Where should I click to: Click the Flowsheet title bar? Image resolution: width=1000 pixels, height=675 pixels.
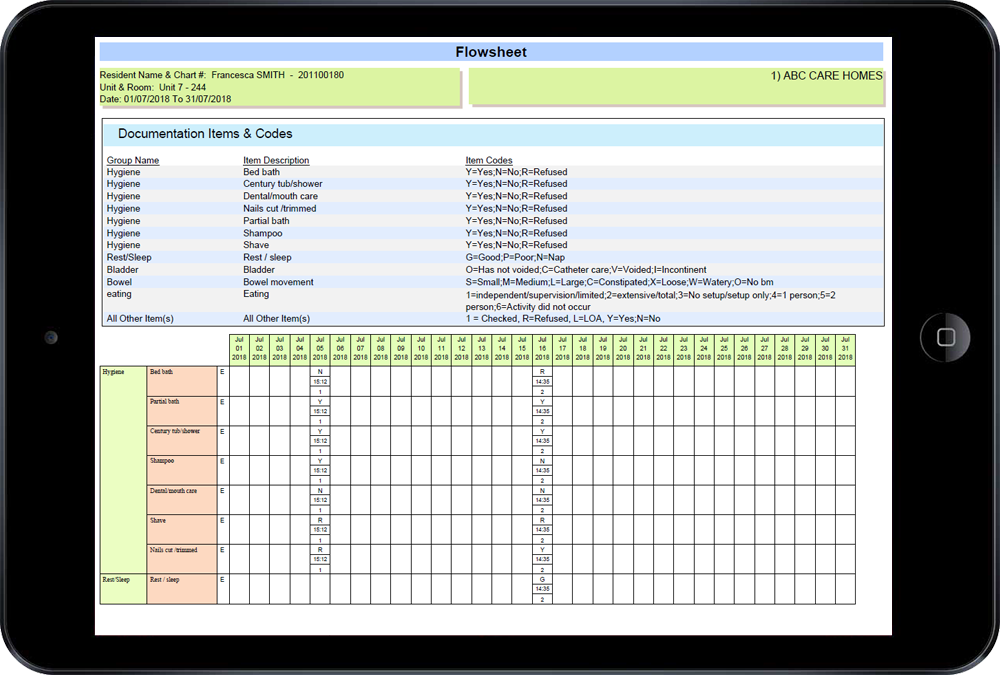[x=491, y=51]
